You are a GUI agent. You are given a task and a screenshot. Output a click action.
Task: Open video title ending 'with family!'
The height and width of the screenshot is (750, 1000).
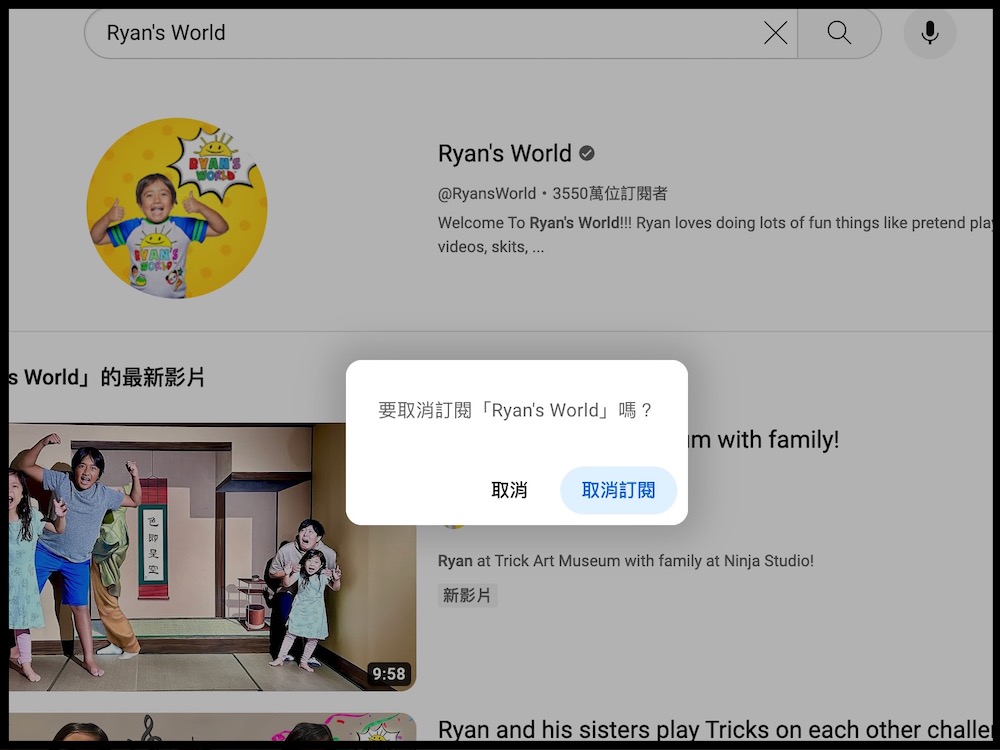click(763, 439)
